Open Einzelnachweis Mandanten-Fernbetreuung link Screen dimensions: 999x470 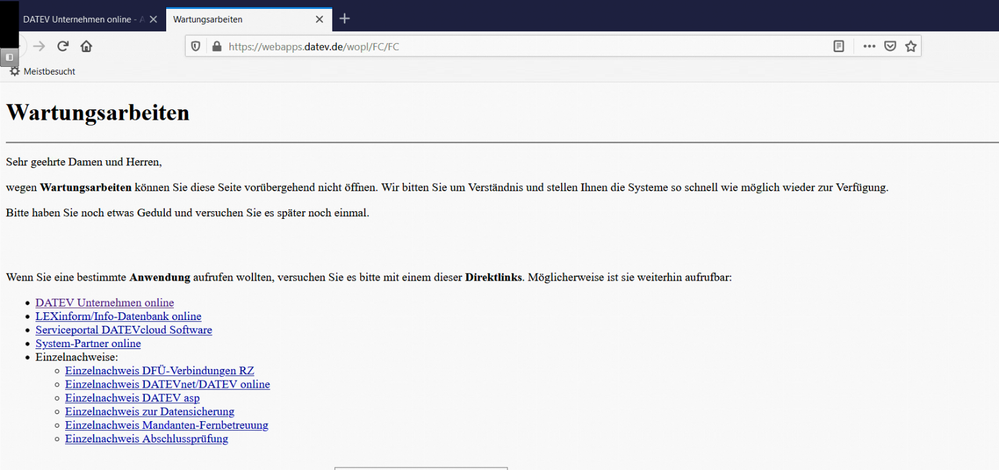pos(166,425)
